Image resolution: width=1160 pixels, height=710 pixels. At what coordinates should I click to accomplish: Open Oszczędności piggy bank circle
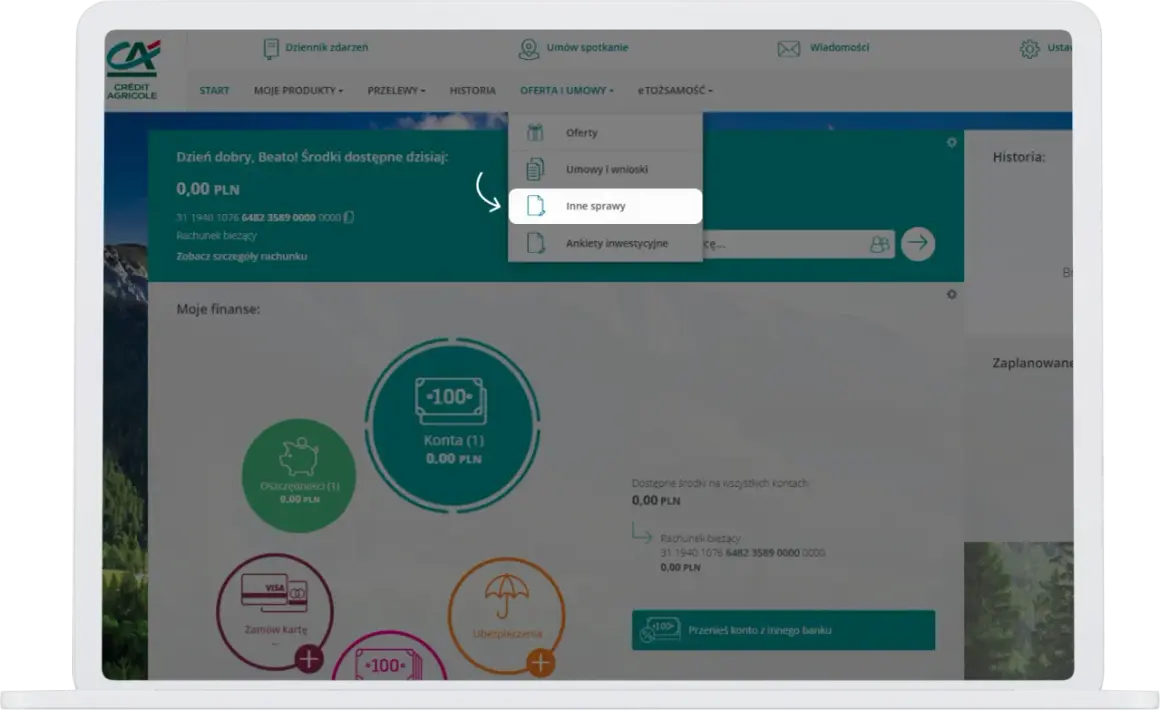[299, 476]
